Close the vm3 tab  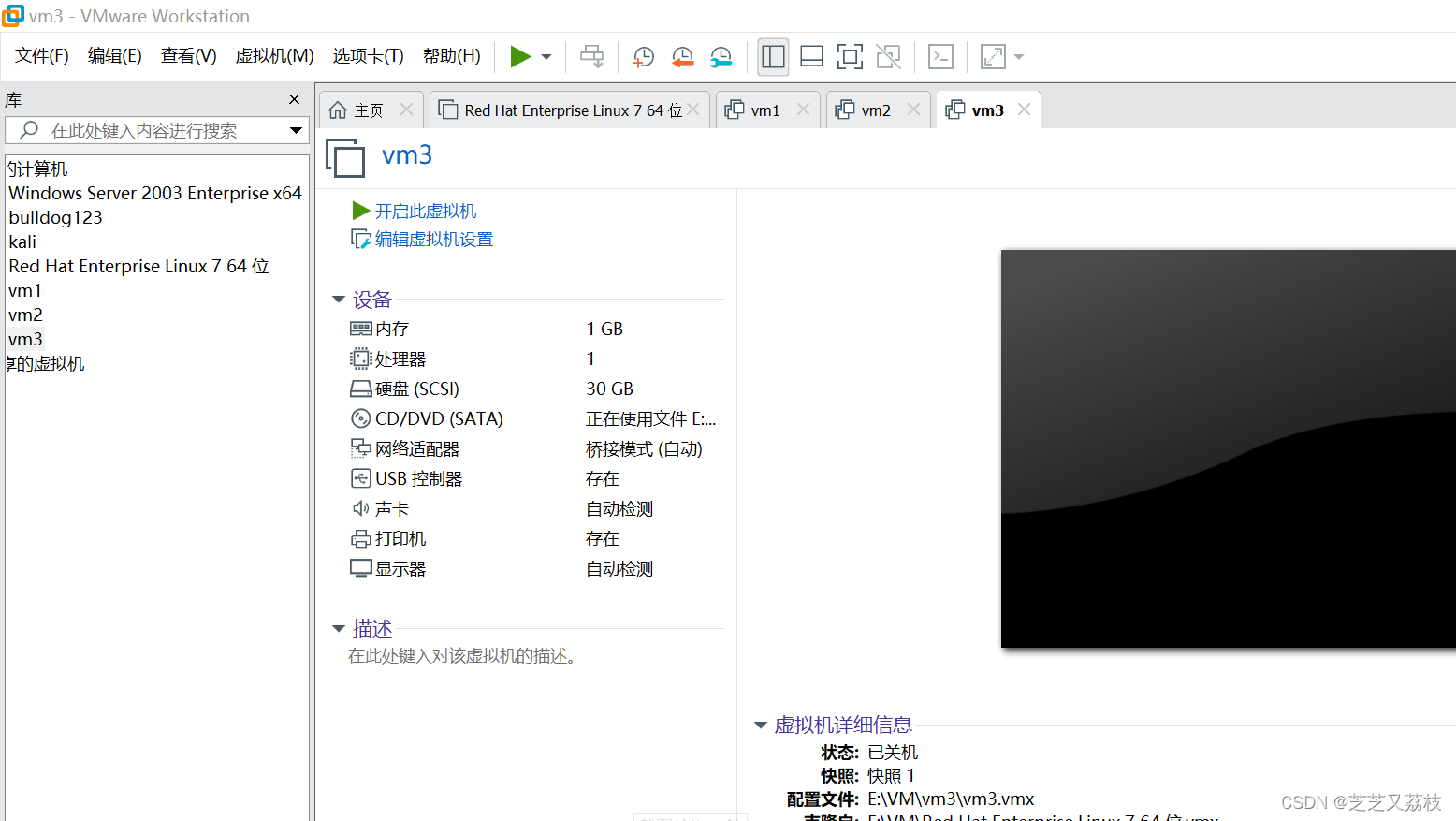1024,110
